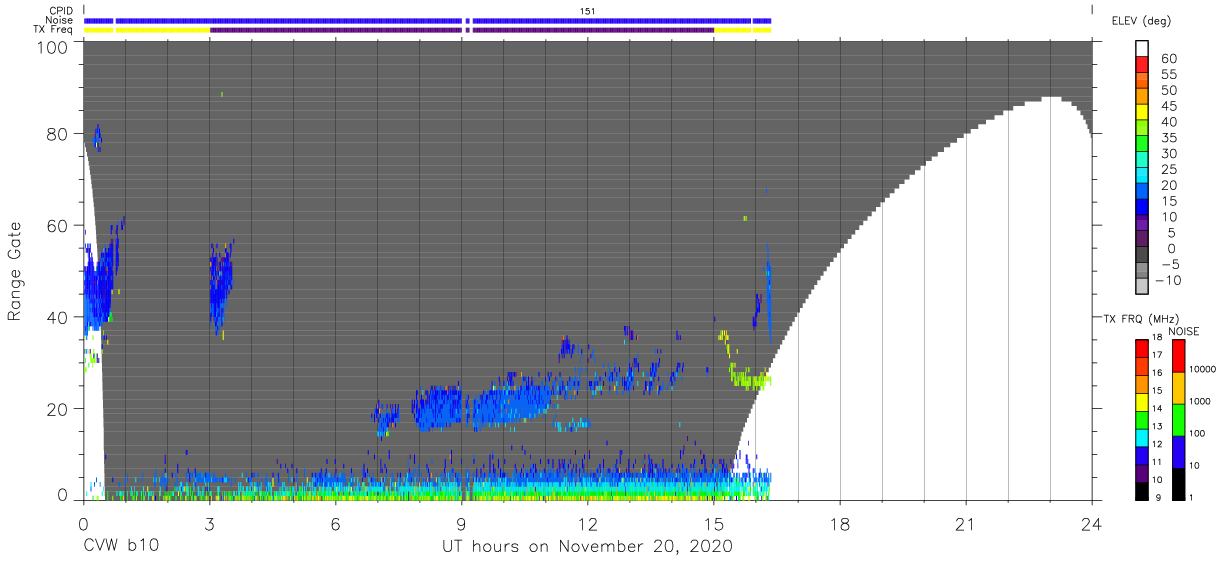The width and height of the screenshot is (1228, 567).
Task: Click elevation colorbar value 25
Action: [x=1169, y=170]
